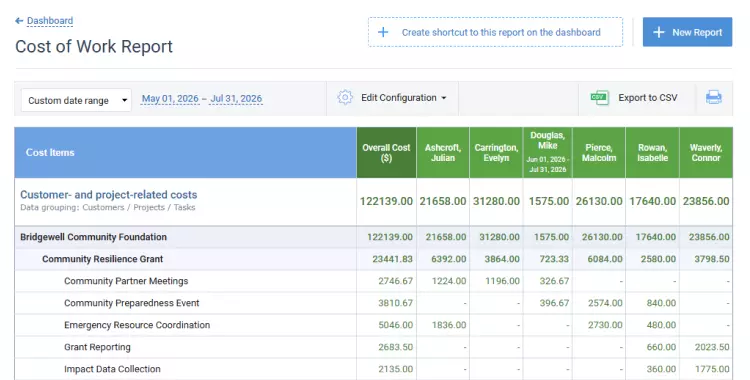Click the 3810.67 overall cost cell
This screenshot has width=750, height=380.
[396, 303]
